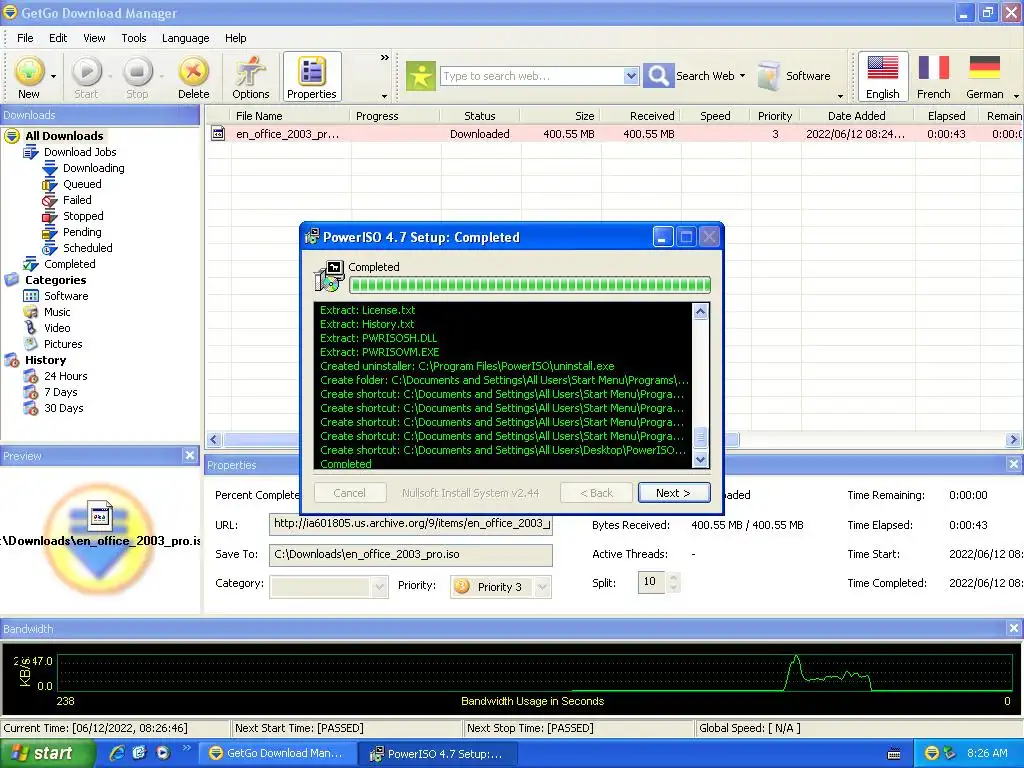Click the Save To path field
Screen dimensions: 1024x768
tap(411, 554)
